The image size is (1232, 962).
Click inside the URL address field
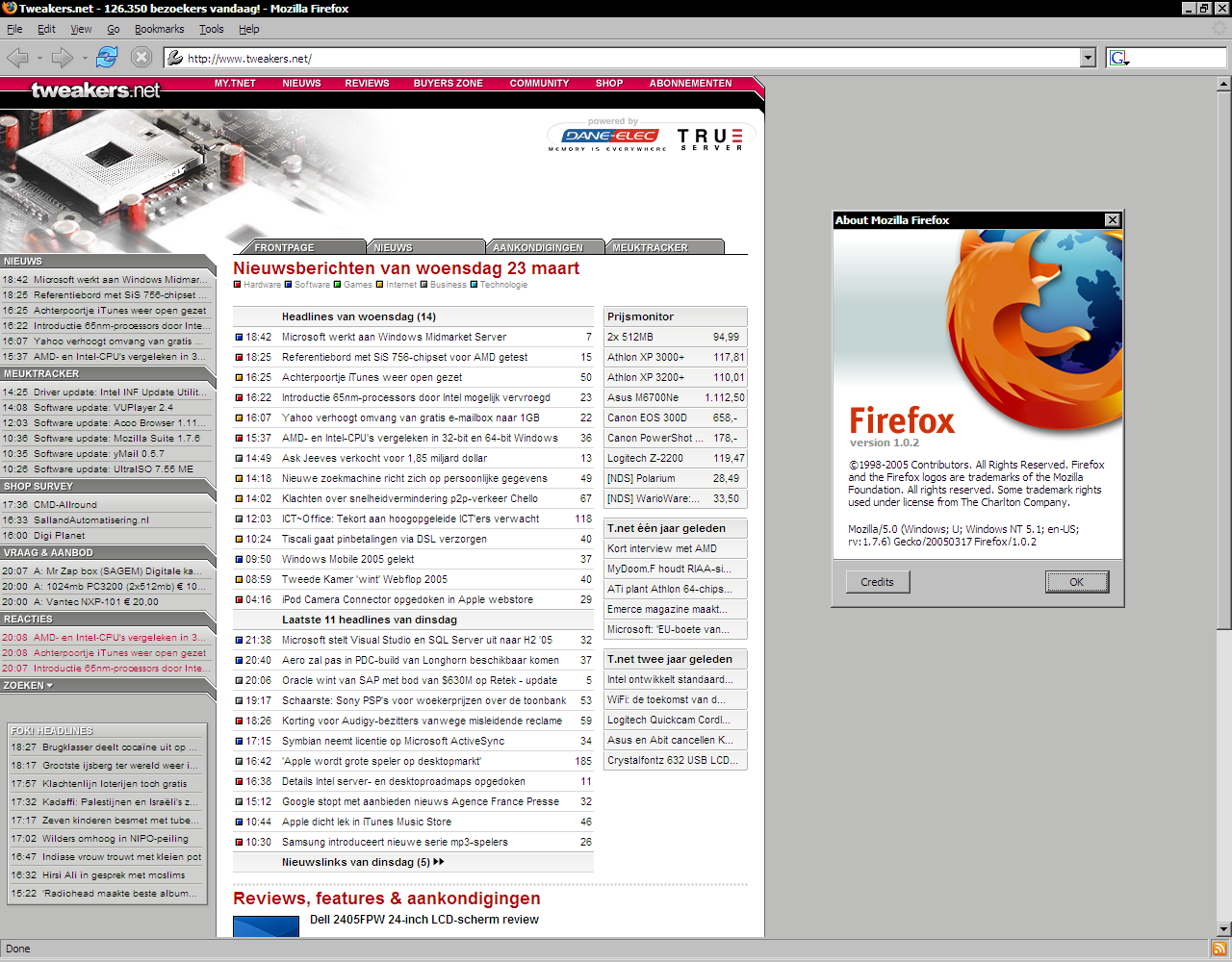coord(481,57)
